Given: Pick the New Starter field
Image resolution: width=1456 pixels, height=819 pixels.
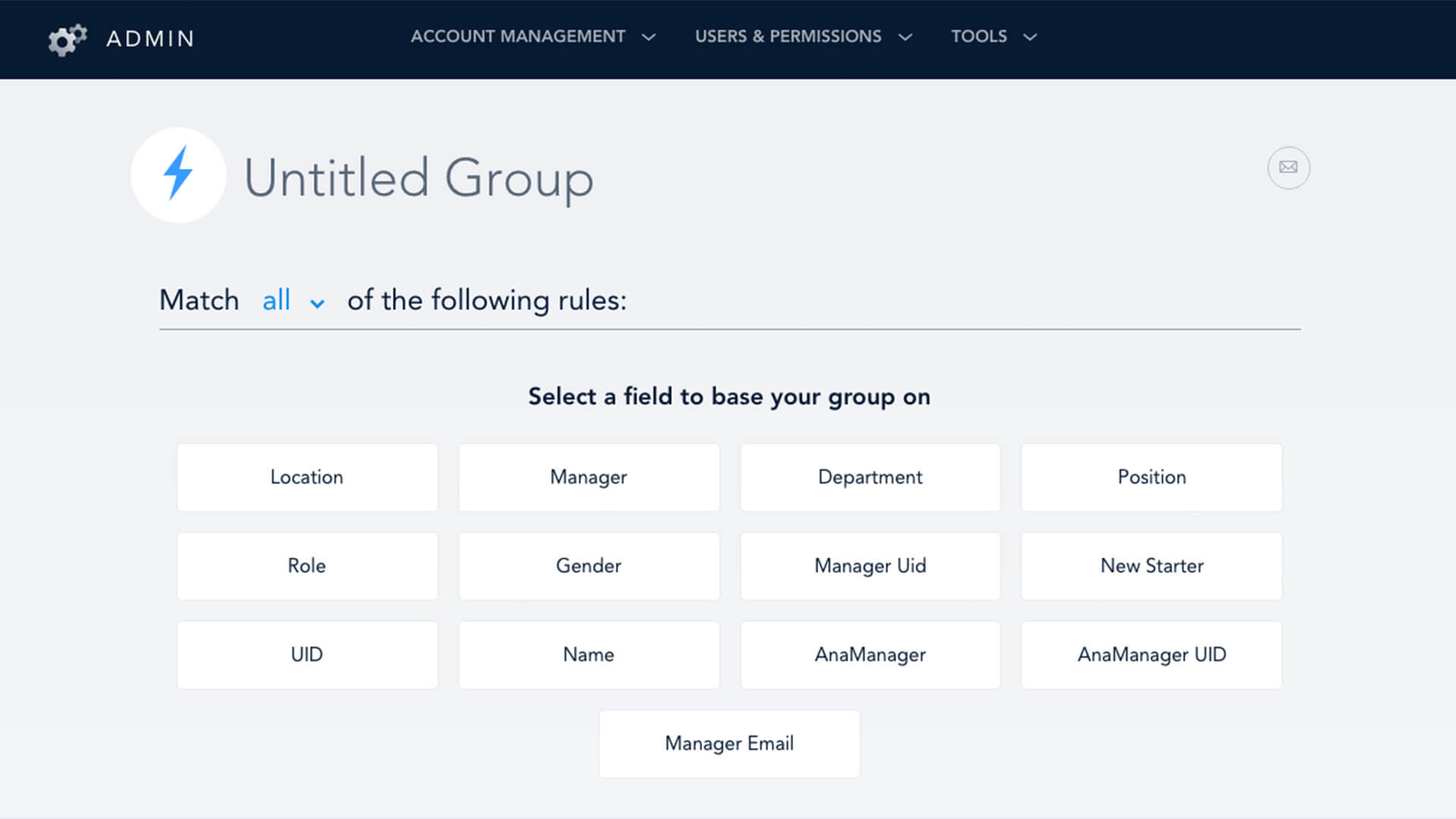Looking at the screenshot, I should tap(1151, 566).
